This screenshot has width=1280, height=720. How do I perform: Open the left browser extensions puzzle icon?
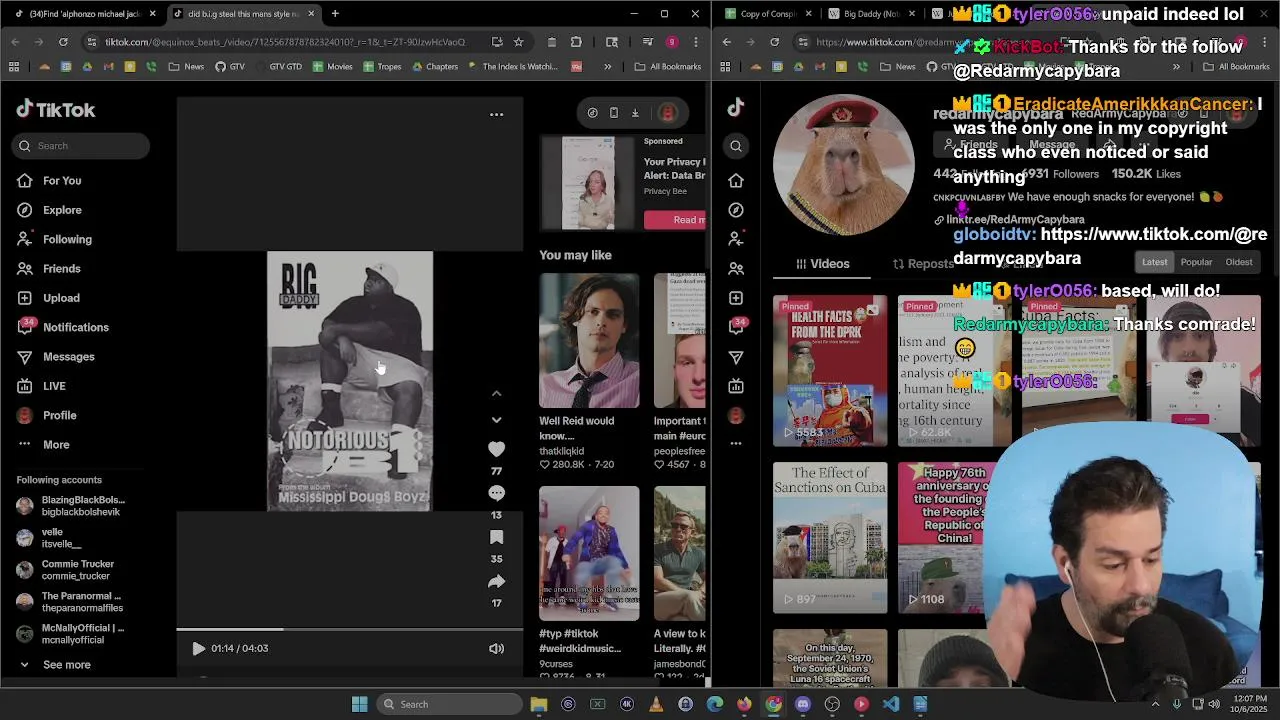(576, 42)
